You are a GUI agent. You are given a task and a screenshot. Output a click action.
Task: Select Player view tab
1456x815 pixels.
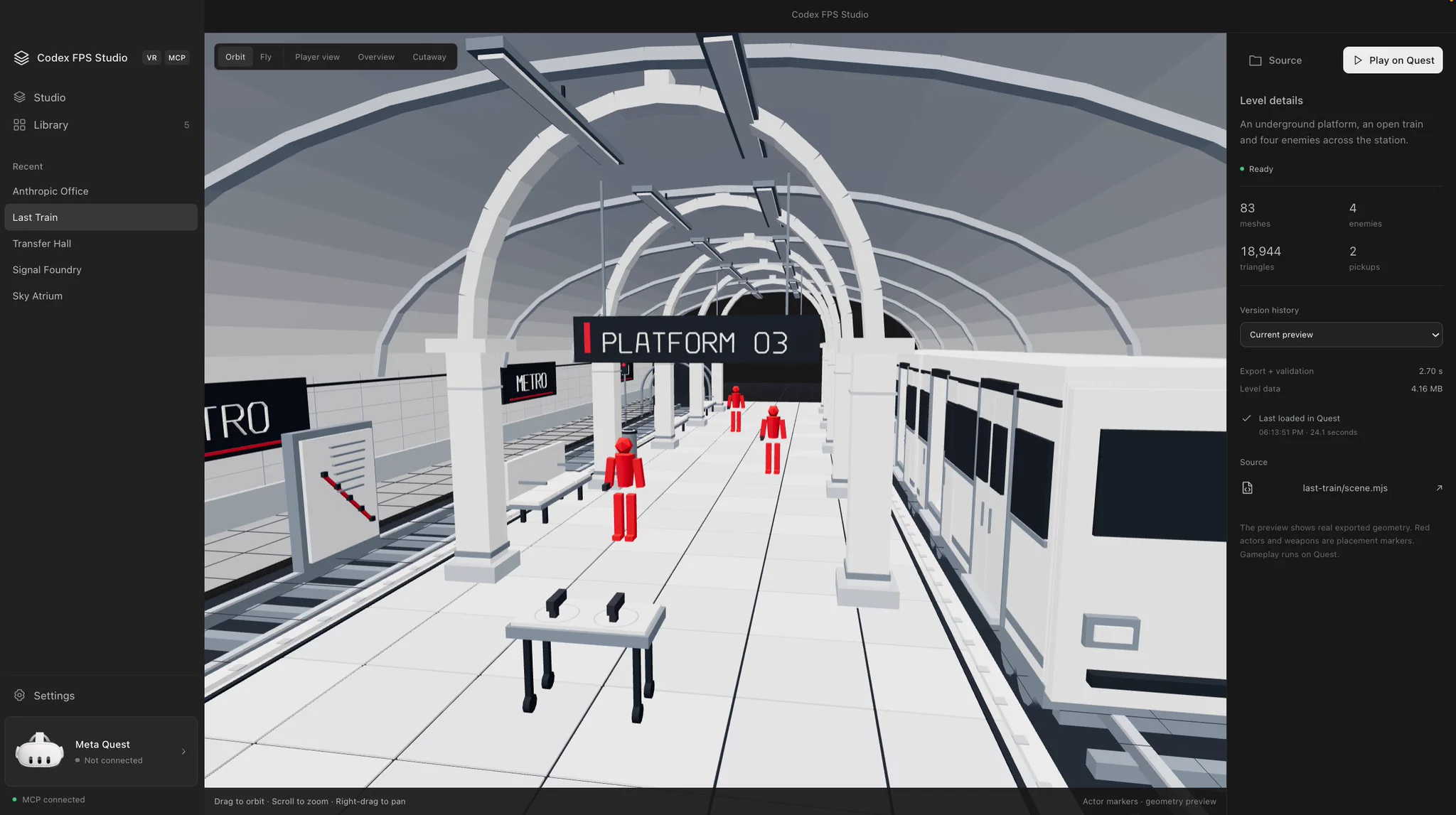tap(317, 57)
